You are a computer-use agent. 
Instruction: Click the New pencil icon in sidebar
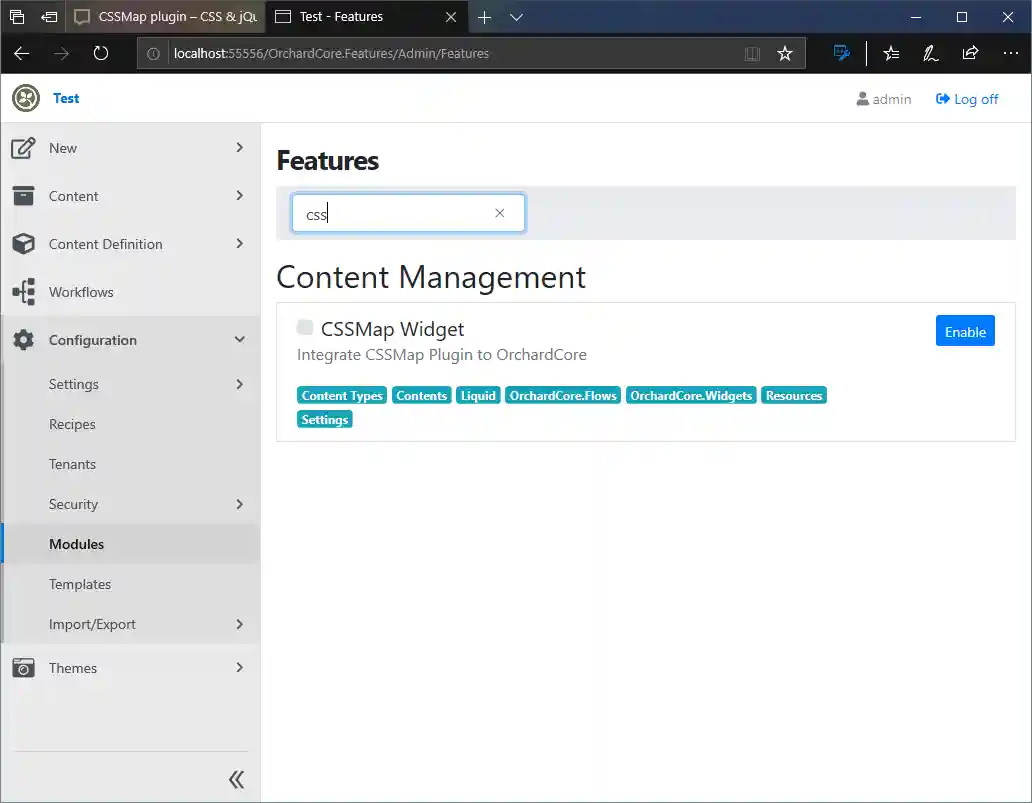pyautogui.click(x=24, y=148)
